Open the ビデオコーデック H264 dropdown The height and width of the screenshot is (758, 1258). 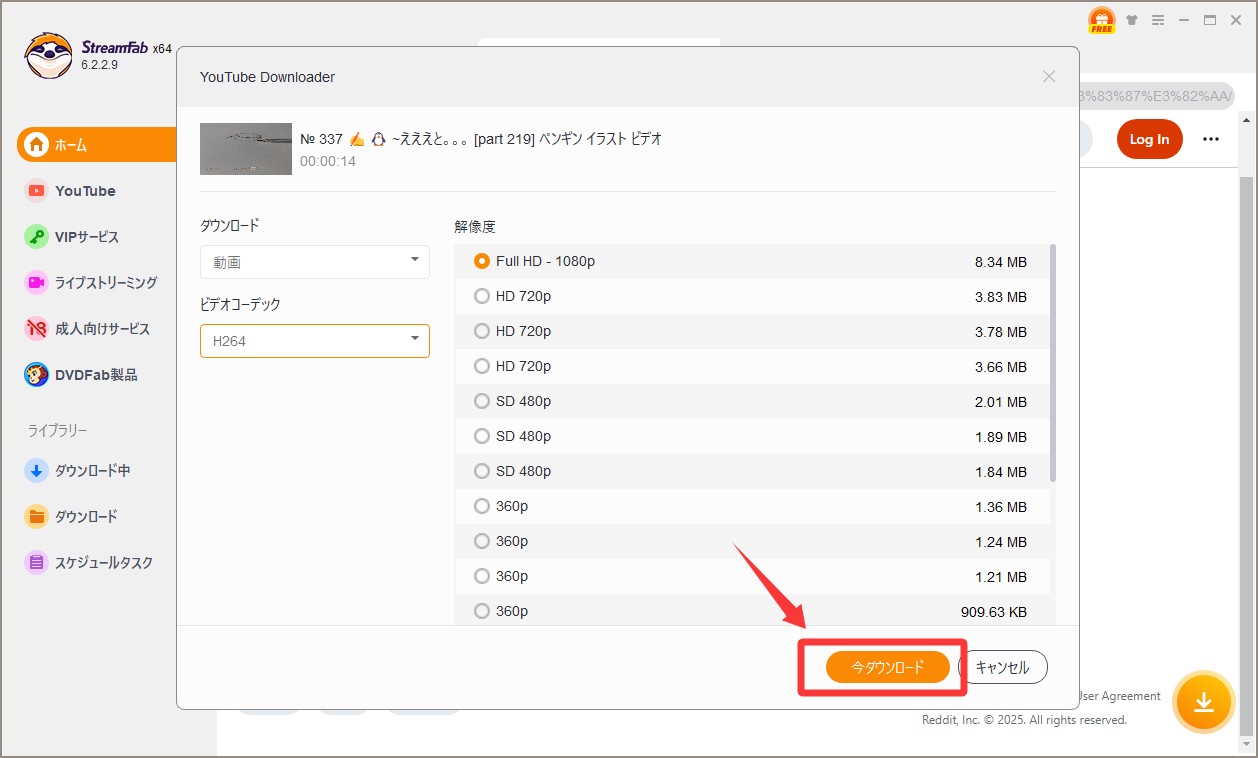315,341
